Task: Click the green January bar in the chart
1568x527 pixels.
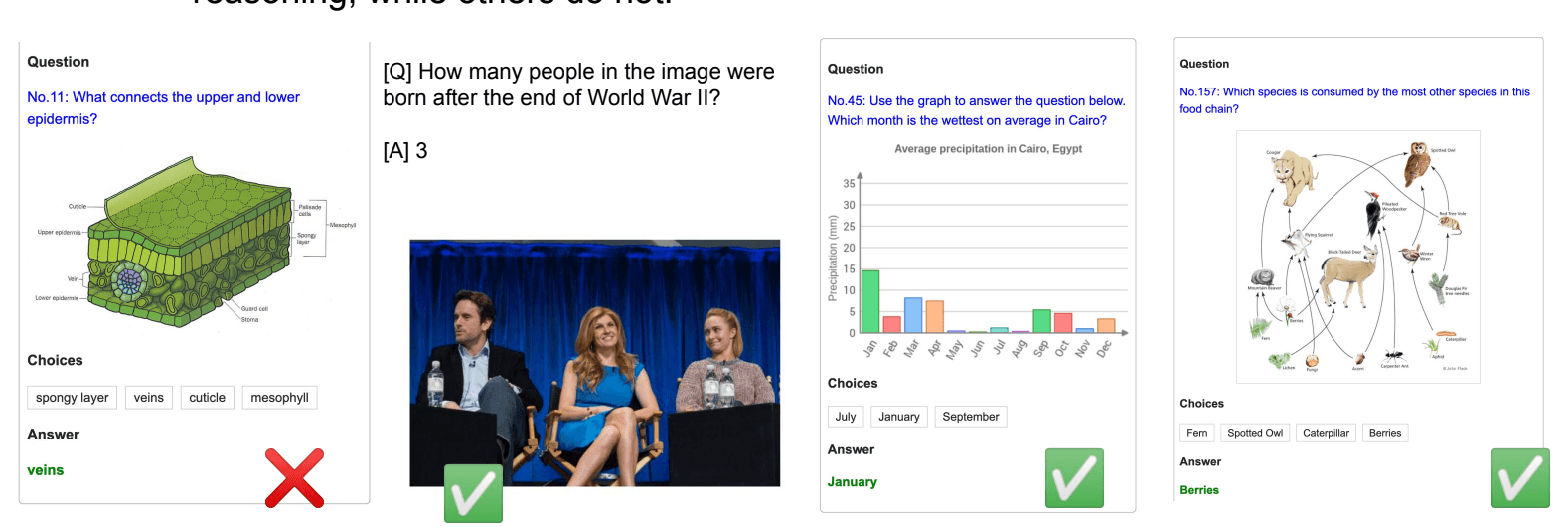Action: point(869,301)
